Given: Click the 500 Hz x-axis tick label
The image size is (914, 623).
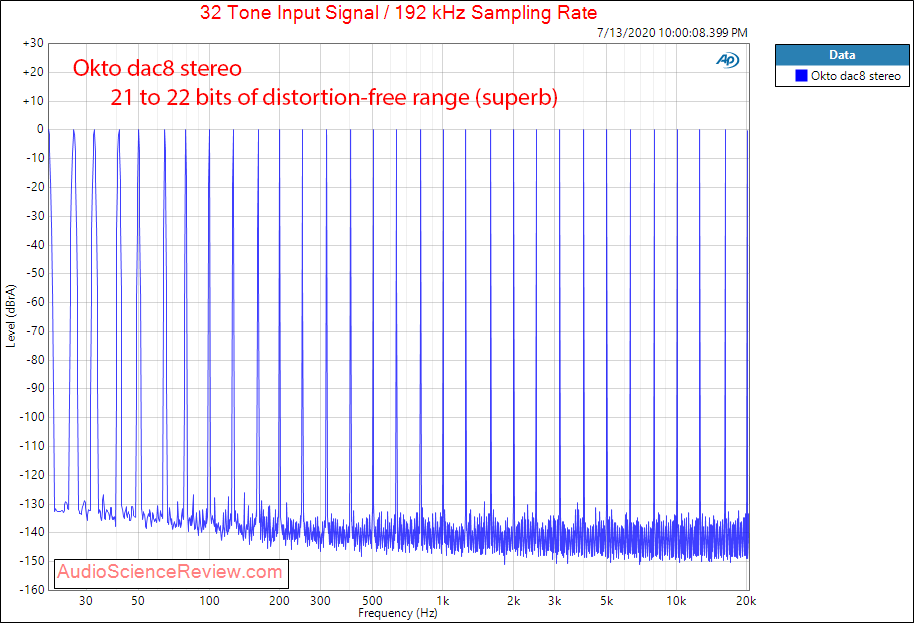Looking at the screenshot, I should 372,601.
